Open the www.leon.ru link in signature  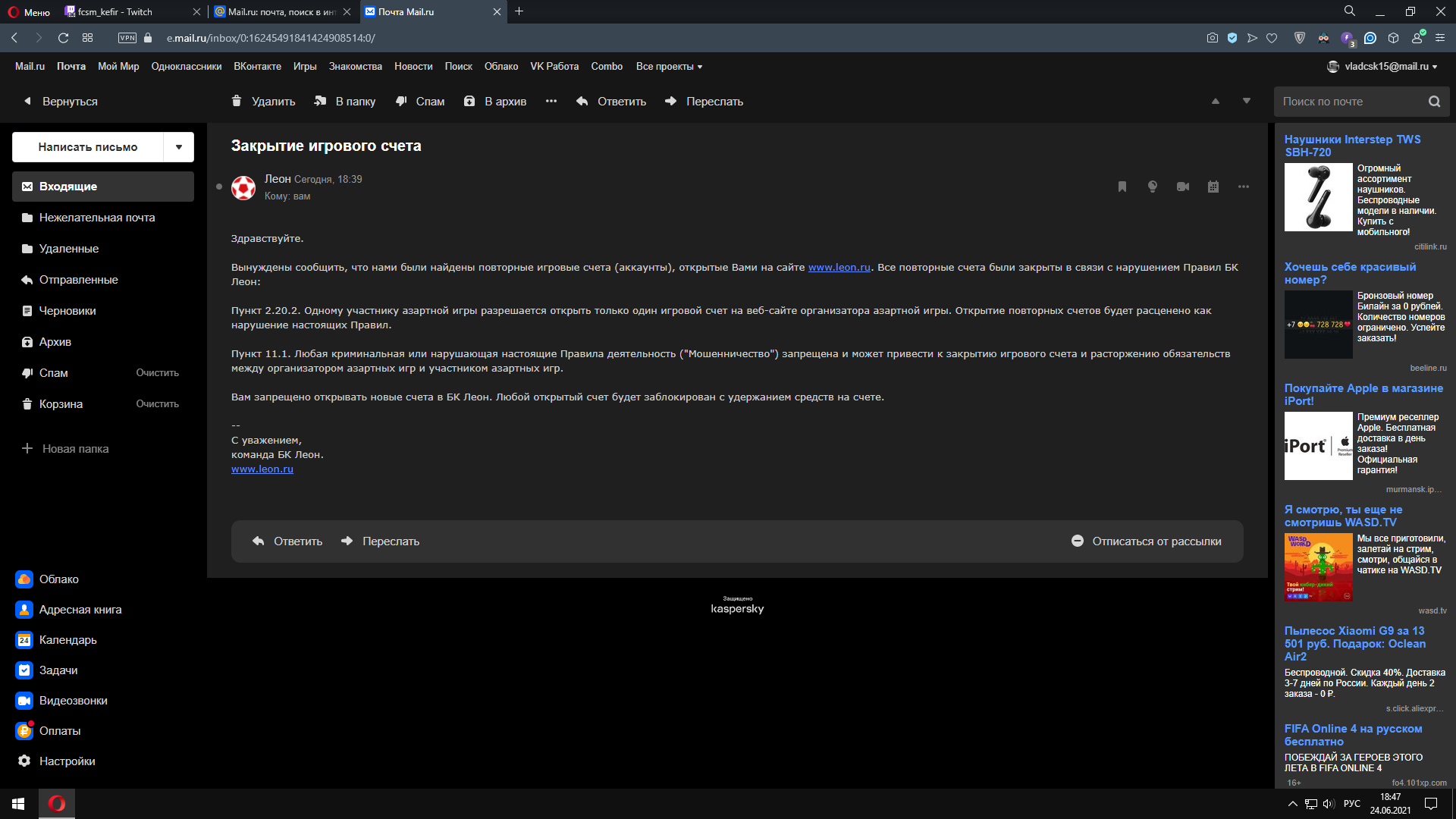coord(262,469)
